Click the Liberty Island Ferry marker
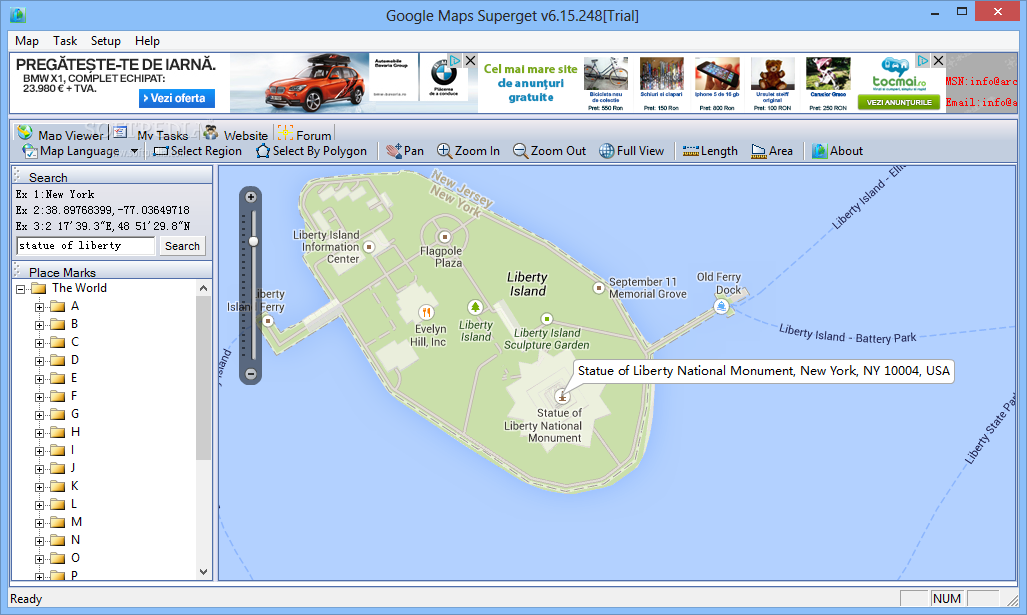This screenshot has height=615, width=1027. 267,321
